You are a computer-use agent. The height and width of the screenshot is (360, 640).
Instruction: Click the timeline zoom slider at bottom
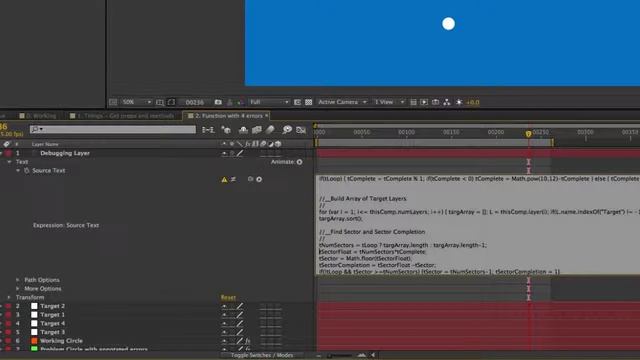coord(340,356)
